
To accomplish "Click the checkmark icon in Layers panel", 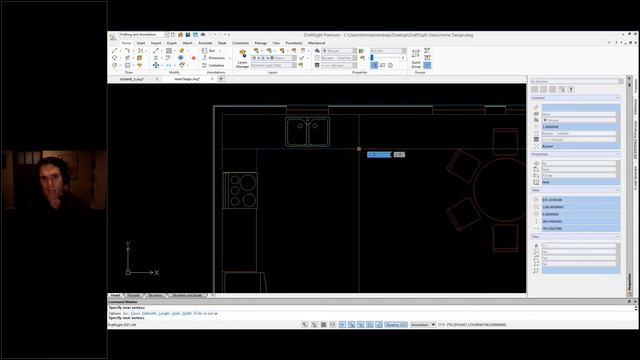I will click(x=302, y=58).
